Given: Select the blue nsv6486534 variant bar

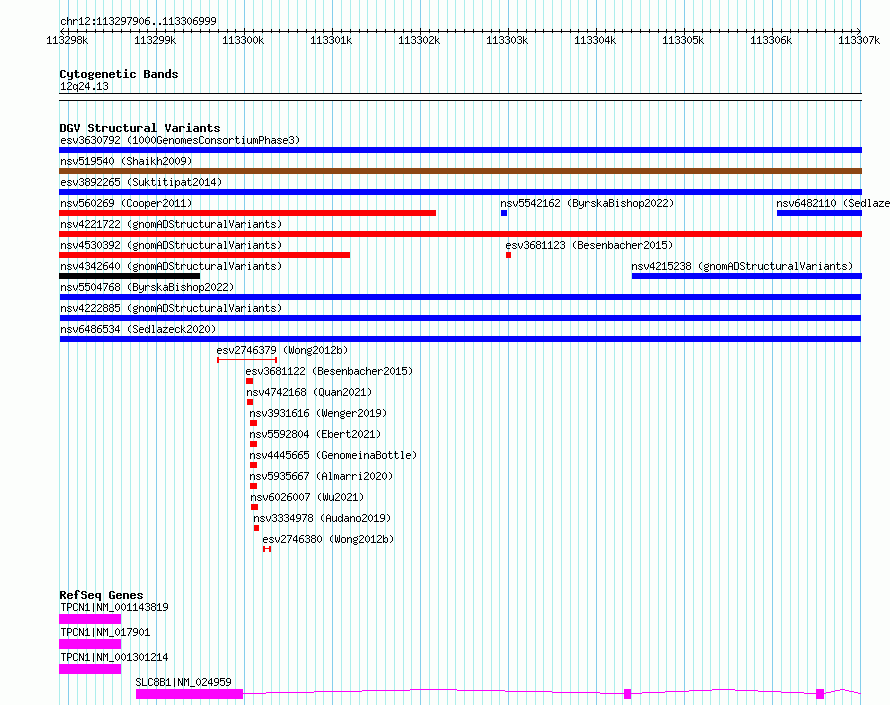Looking at the screenshot, I should pyautogui.click(x=460, y=339).
